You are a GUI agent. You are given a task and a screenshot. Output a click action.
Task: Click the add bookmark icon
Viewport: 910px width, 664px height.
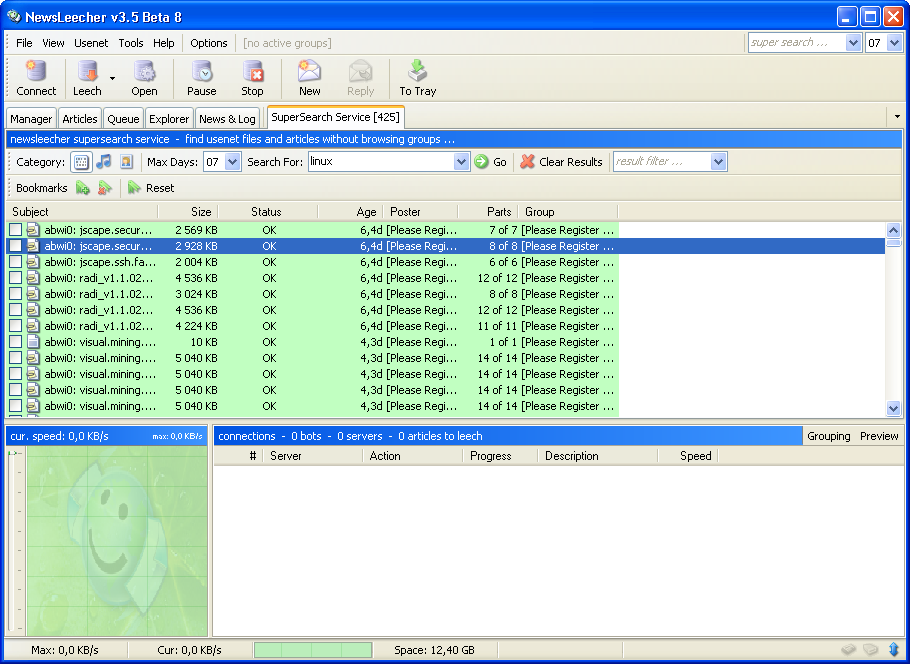(83, 187)
